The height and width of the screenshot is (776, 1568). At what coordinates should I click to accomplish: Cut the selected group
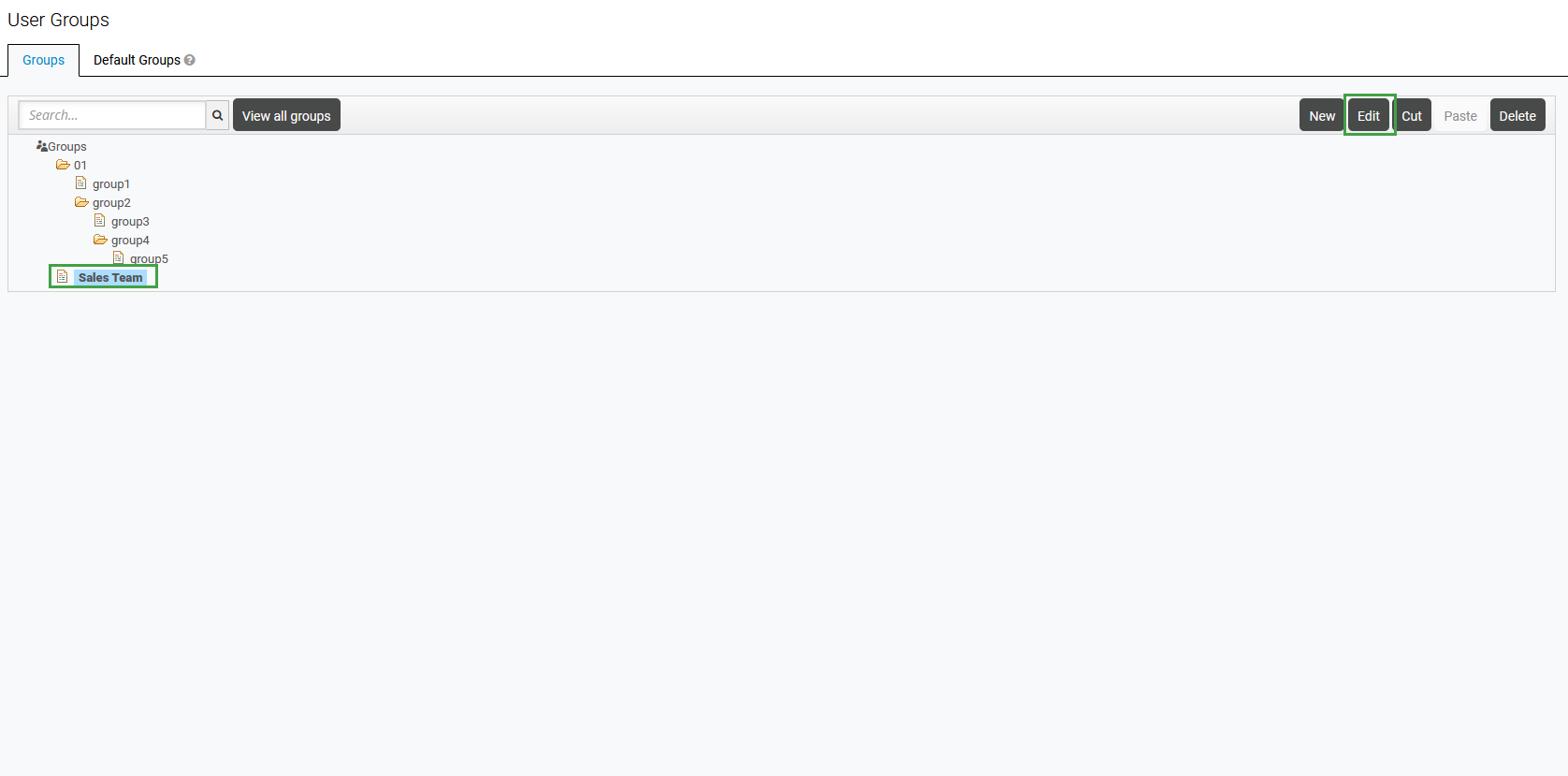(x=1412, y=115)
